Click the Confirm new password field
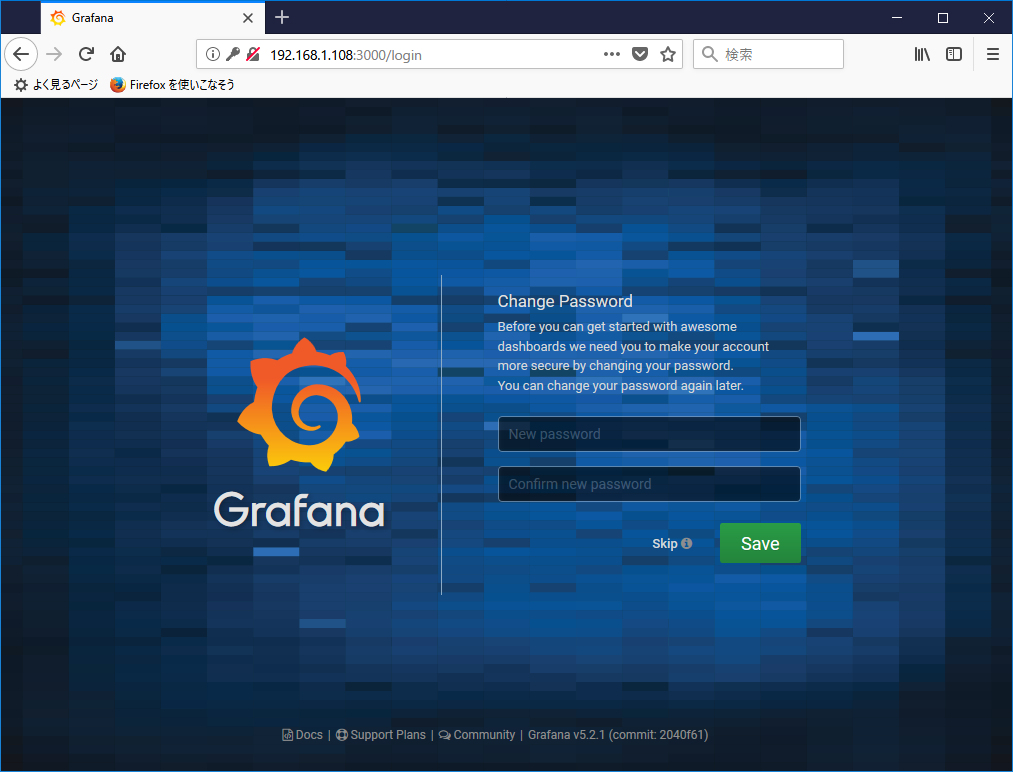1013x772 pixels. [649, 484]
